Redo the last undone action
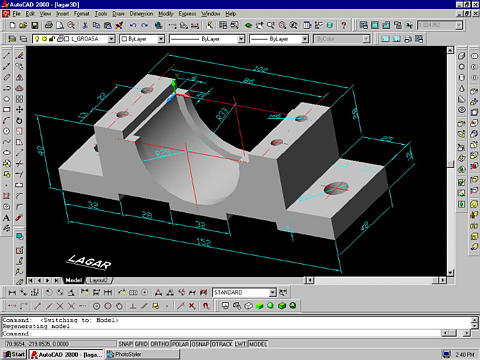480x360 pixels. [144, 25]
